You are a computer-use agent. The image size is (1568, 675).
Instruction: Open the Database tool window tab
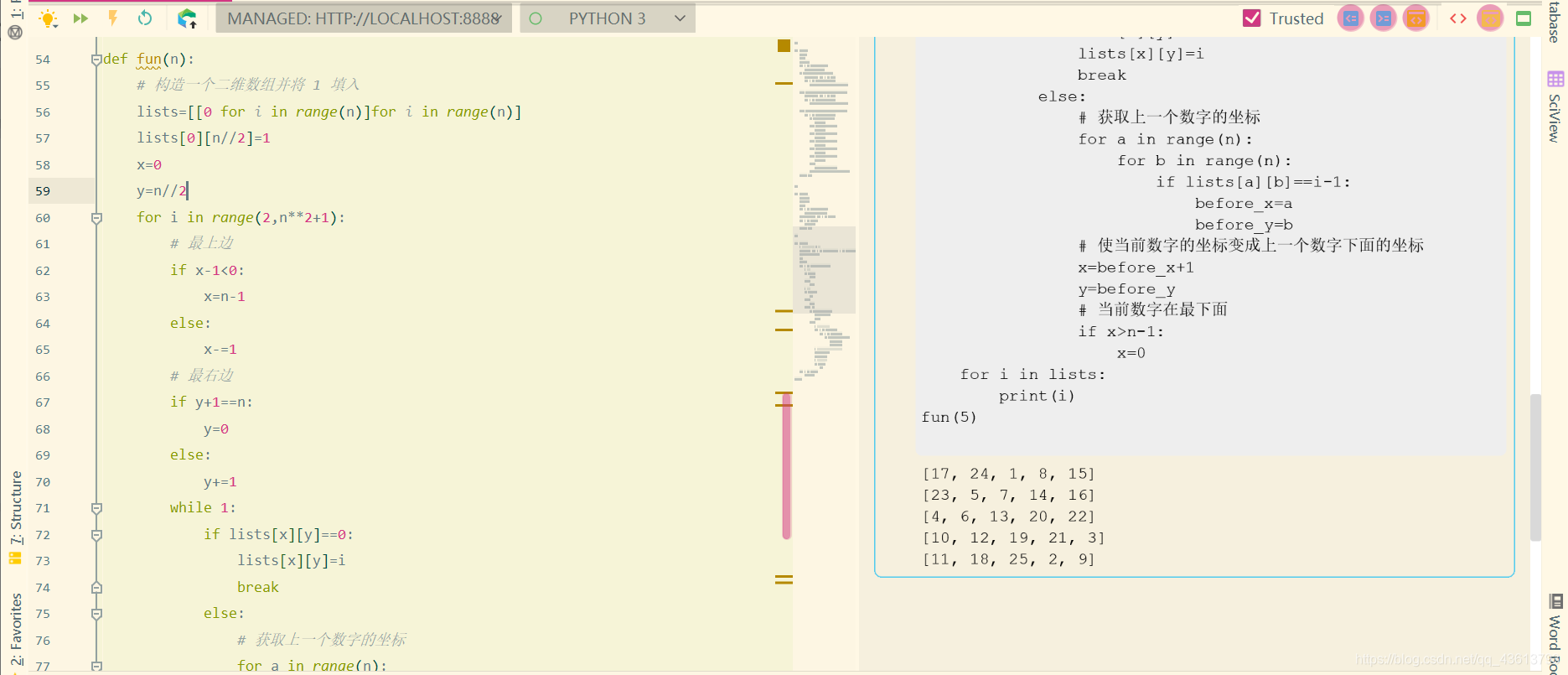[1555, 22]
